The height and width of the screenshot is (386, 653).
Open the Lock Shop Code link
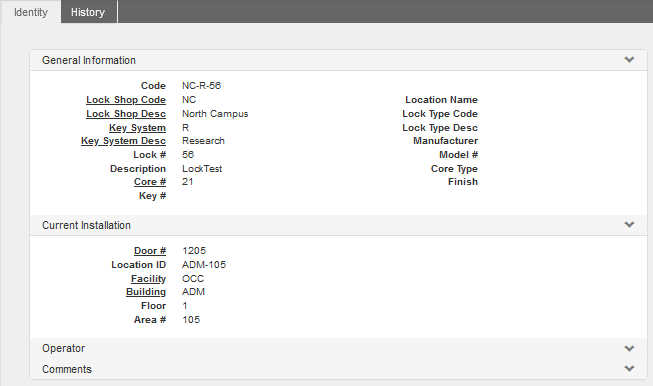click(x=126, y=100)
